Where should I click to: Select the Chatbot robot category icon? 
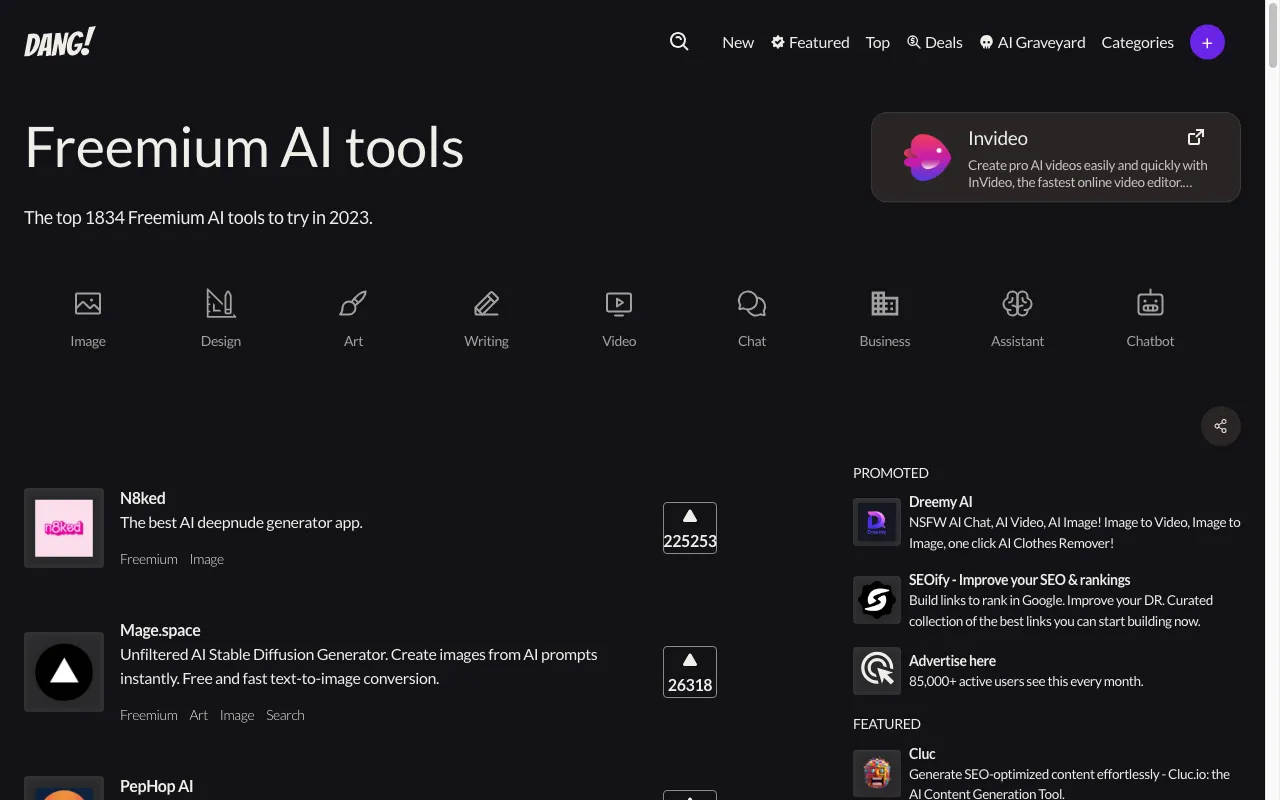[1151, 303]
